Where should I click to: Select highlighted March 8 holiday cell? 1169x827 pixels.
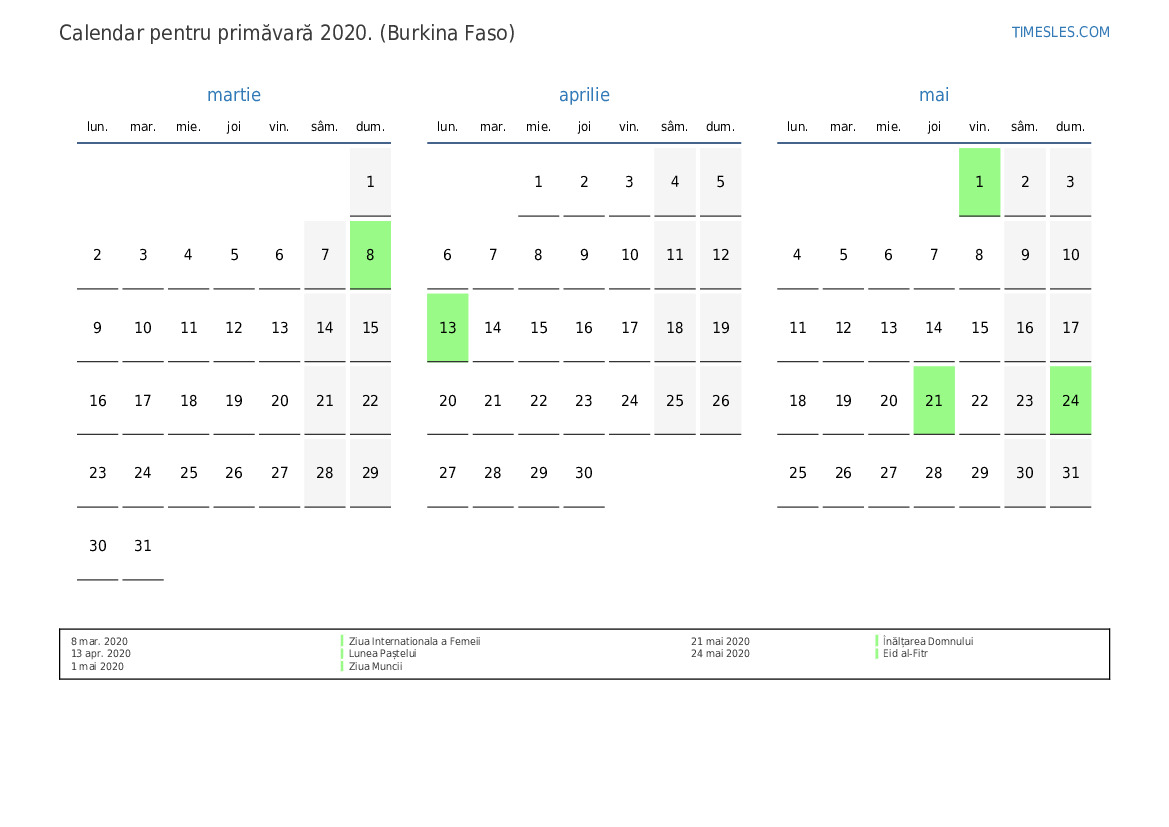371,255
